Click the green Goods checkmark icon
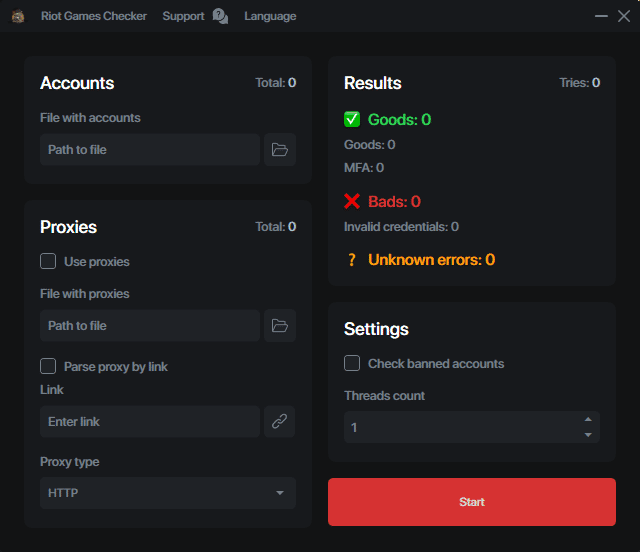The height and width of the screenshot is (552, 640). [x=352, y=120]
